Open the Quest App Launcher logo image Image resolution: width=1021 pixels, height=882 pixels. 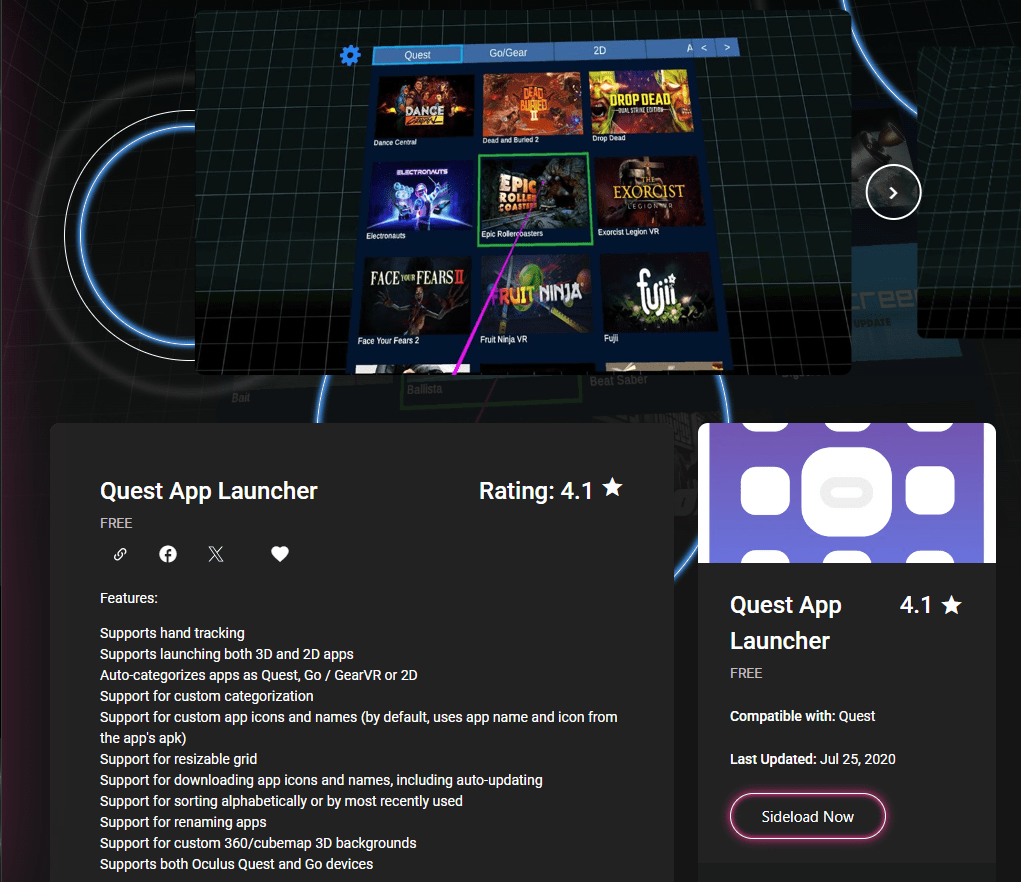846,493
